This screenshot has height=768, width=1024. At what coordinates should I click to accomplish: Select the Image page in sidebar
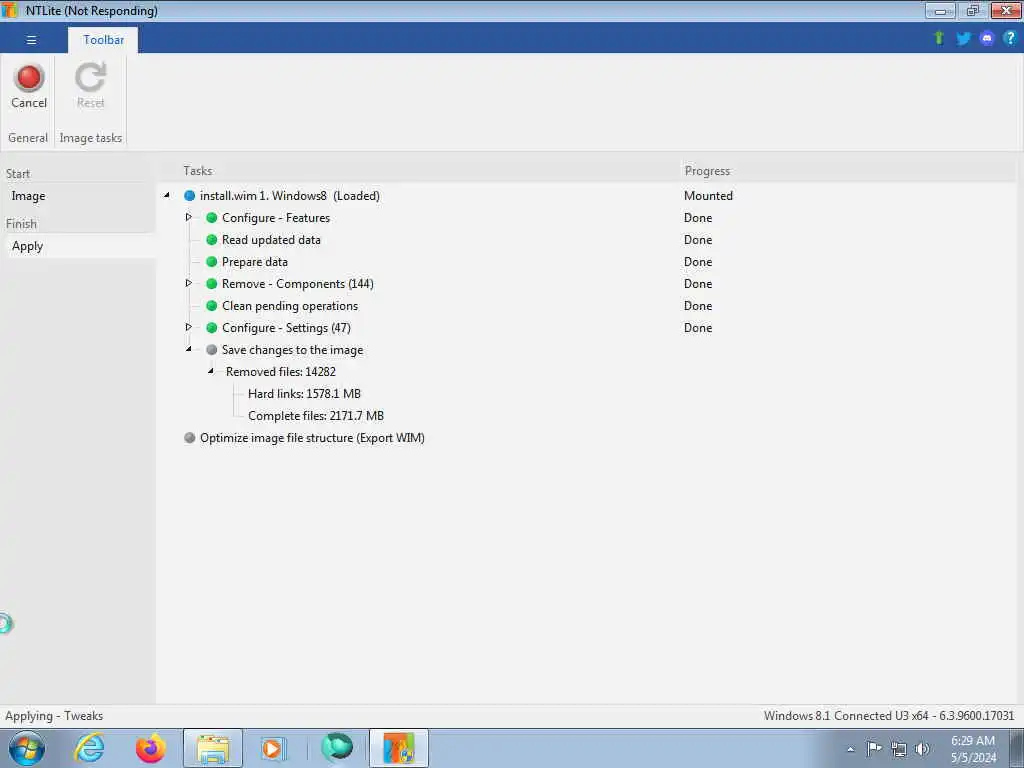pos(28,196)
